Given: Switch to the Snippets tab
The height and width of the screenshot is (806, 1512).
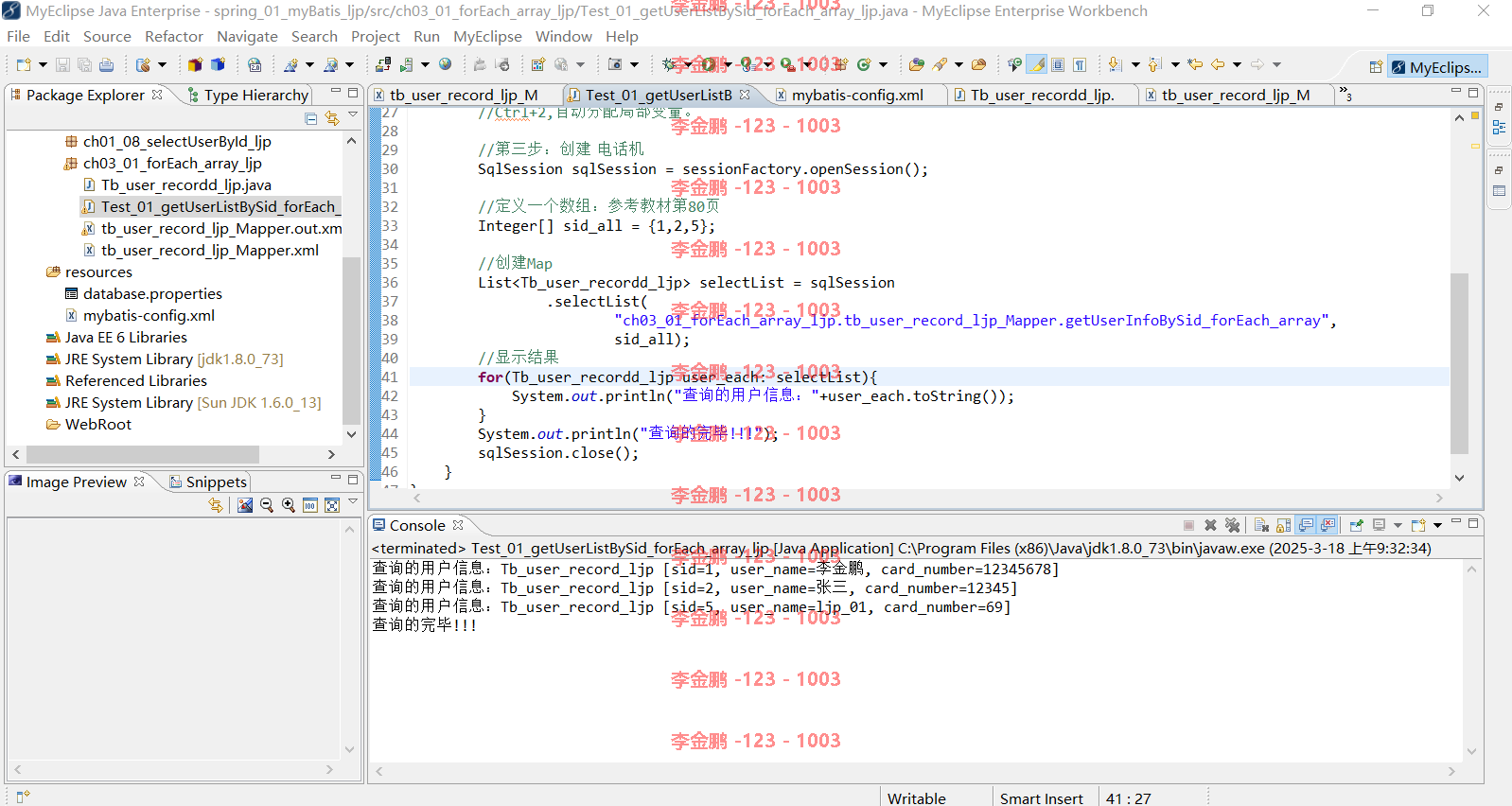Looking at the screenshot, I should pyautogui.click(x=208, y=482).
